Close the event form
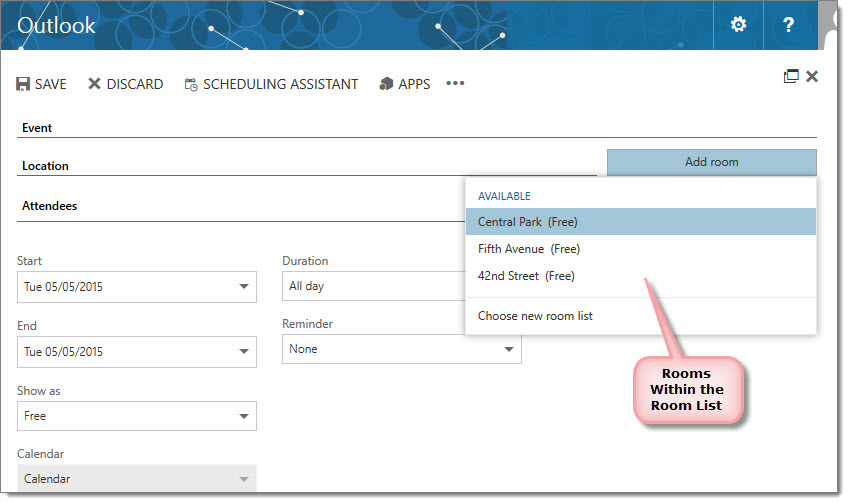This screenshot has height=503, width=848. coord(812,76)
